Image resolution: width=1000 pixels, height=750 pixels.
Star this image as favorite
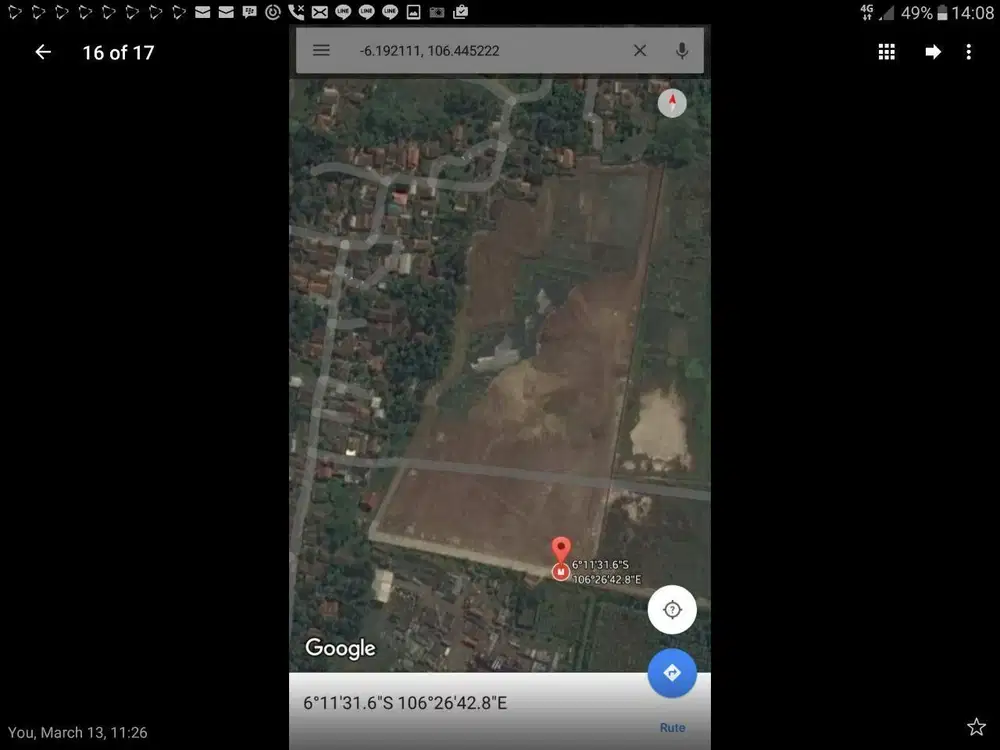(x=976, y=727)
